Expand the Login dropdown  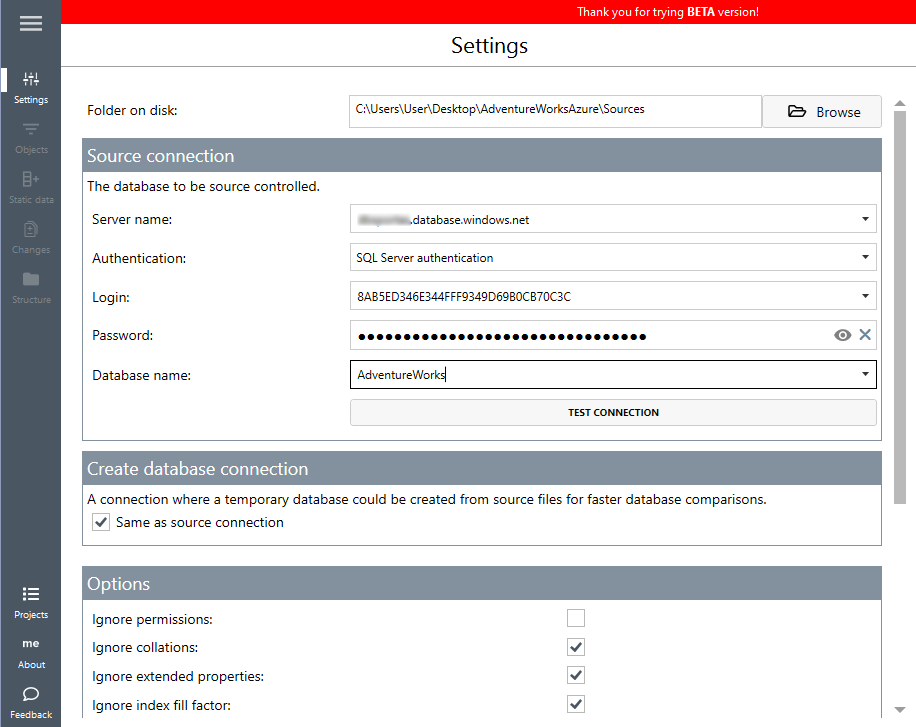click(864, 297)
